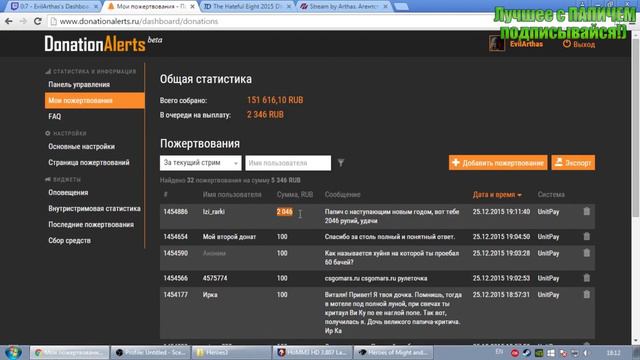Viewport: 640px width, 360px height.
Task: Switch to EvilArthas's Dashboard tab
Action: (x=53, y=7)
